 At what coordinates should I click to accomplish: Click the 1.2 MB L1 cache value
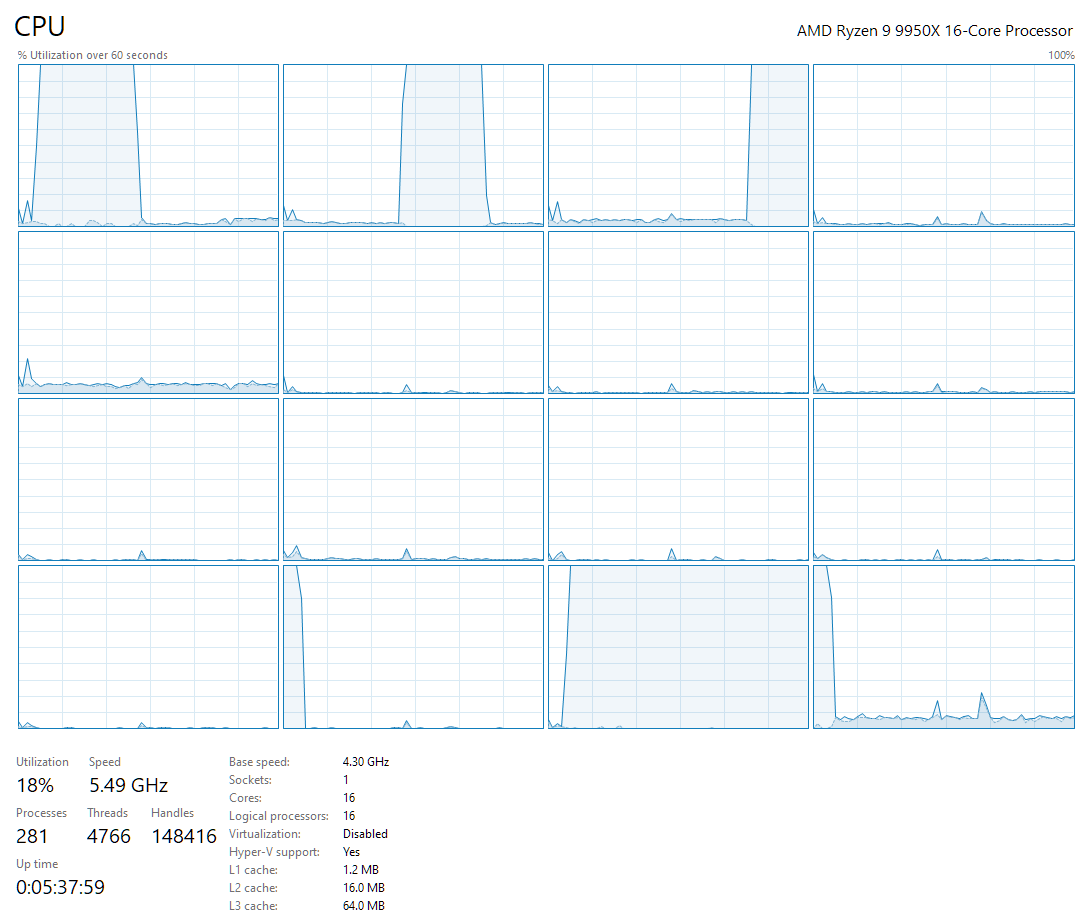(360, 870)
